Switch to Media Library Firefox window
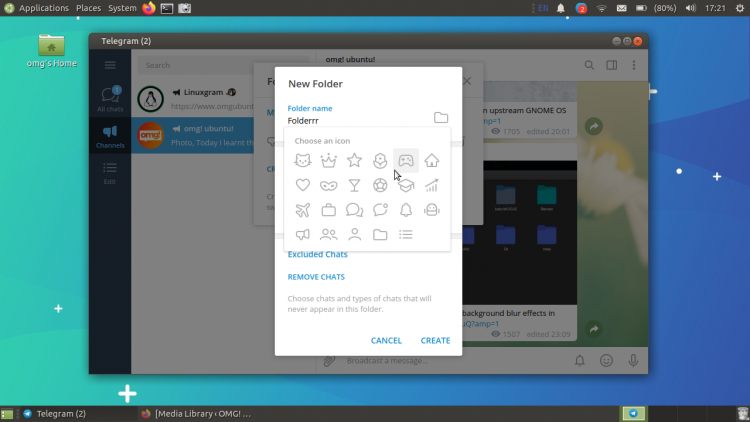The height and width of the screenshot is (422, 750). [197, 414]
